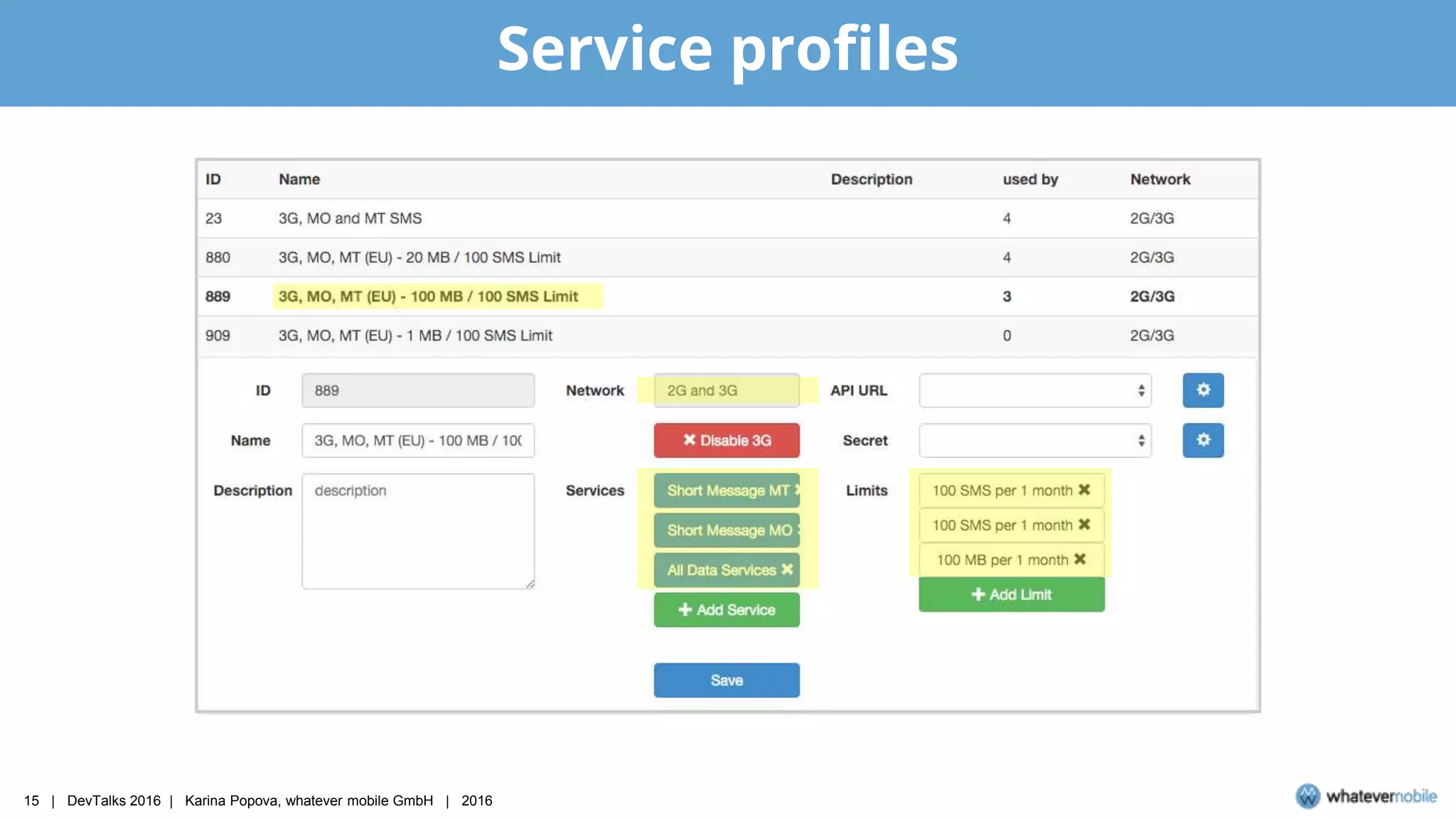
Task: Click the ID field showing 889
Action: [x=418, y=390]
